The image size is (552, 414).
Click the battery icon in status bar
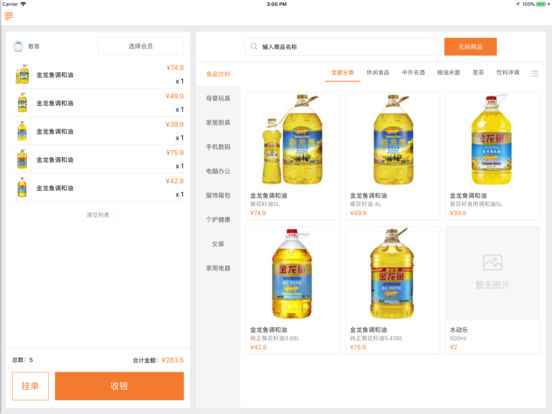tap(541, 4)
